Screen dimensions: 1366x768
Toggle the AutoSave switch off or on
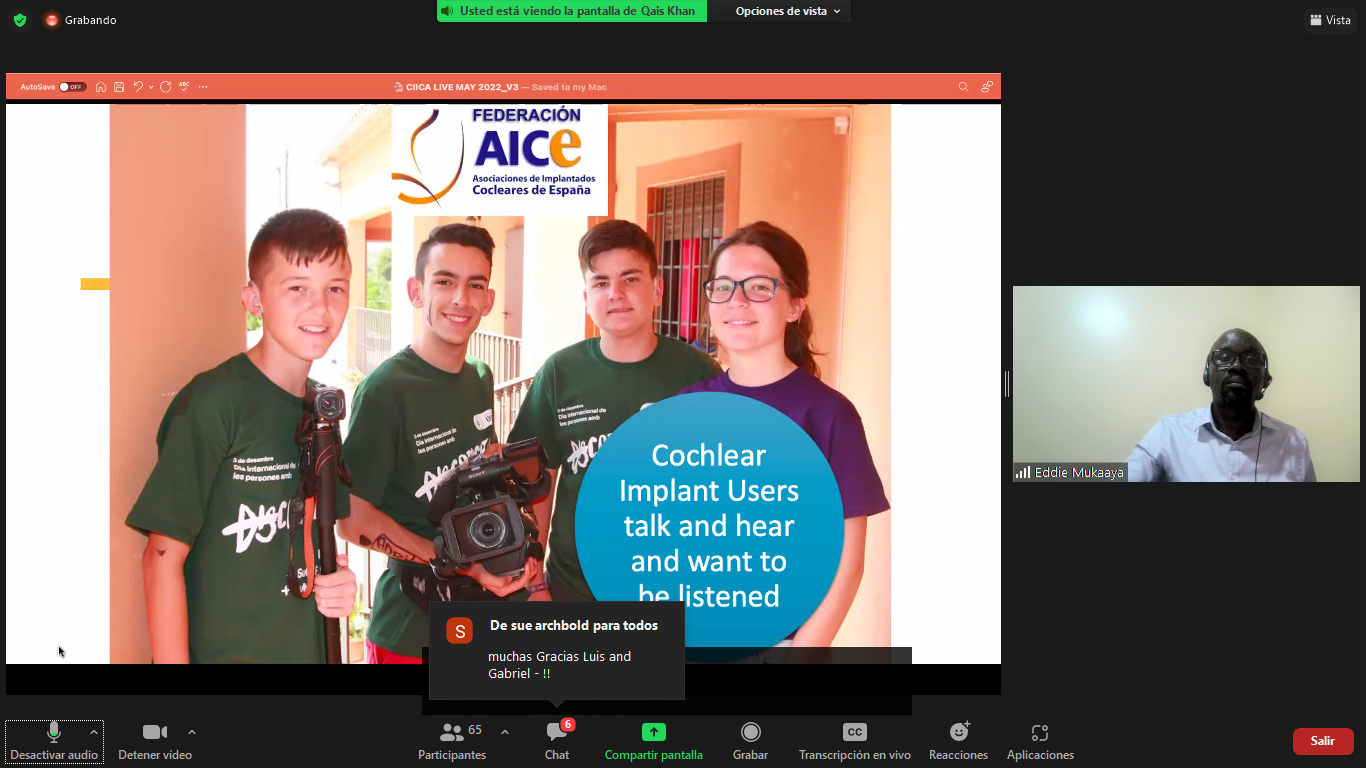coord(70,87)
